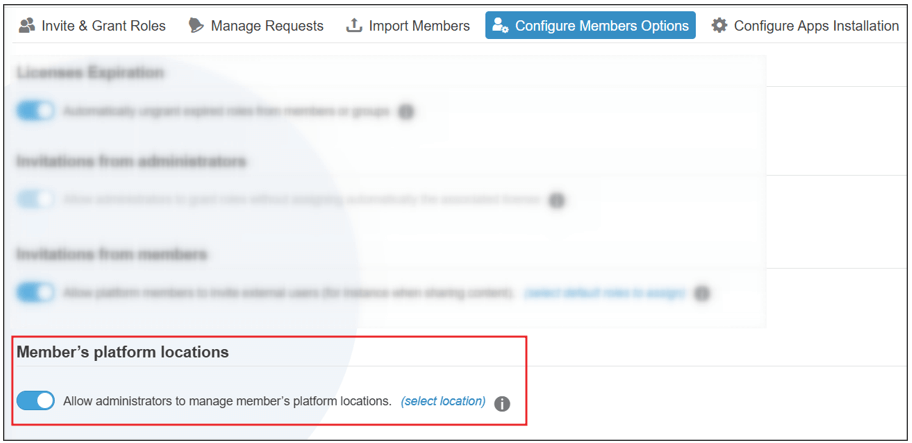Click the Invitations from administrators heading
Viewport: 912px width, 443px height.
[x=131, y=161]
